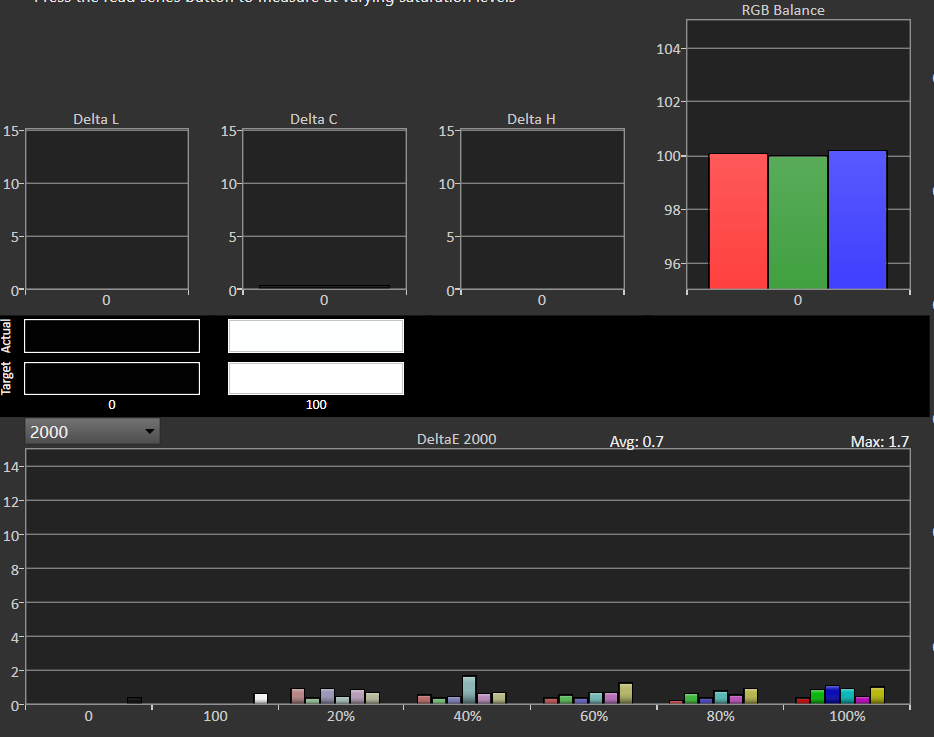Click the 96 value on RGB Balance axis
This screenshot has width=934, height=737.
click(673, 264)
